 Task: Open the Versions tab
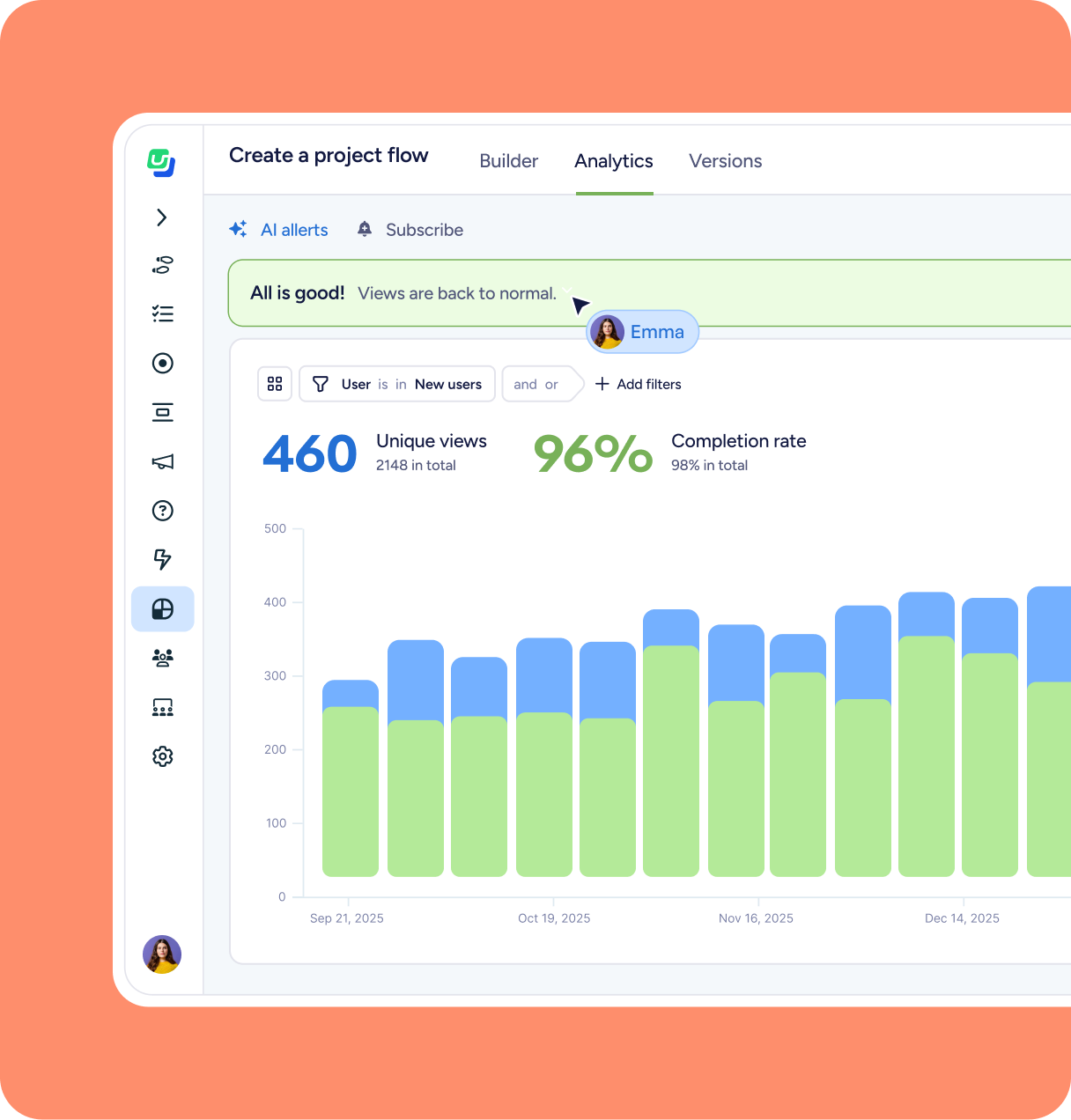pyautogui.click(x=725, y=161)
